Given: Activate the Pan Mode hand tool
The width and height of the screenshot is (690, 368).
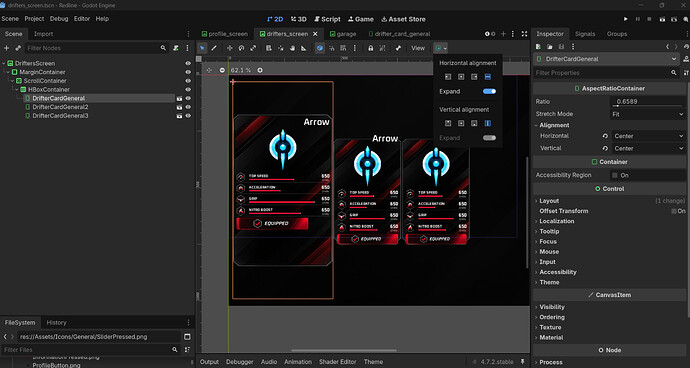Looking at the screenshot, I should 292,48.
